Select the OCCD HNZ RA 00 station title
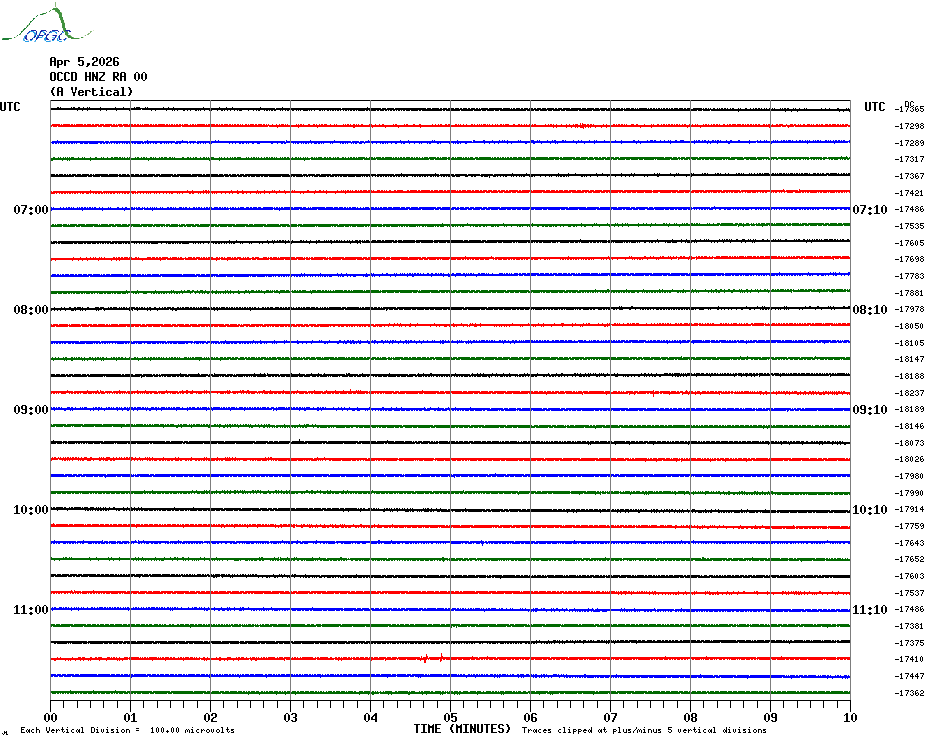 (98, 77)
